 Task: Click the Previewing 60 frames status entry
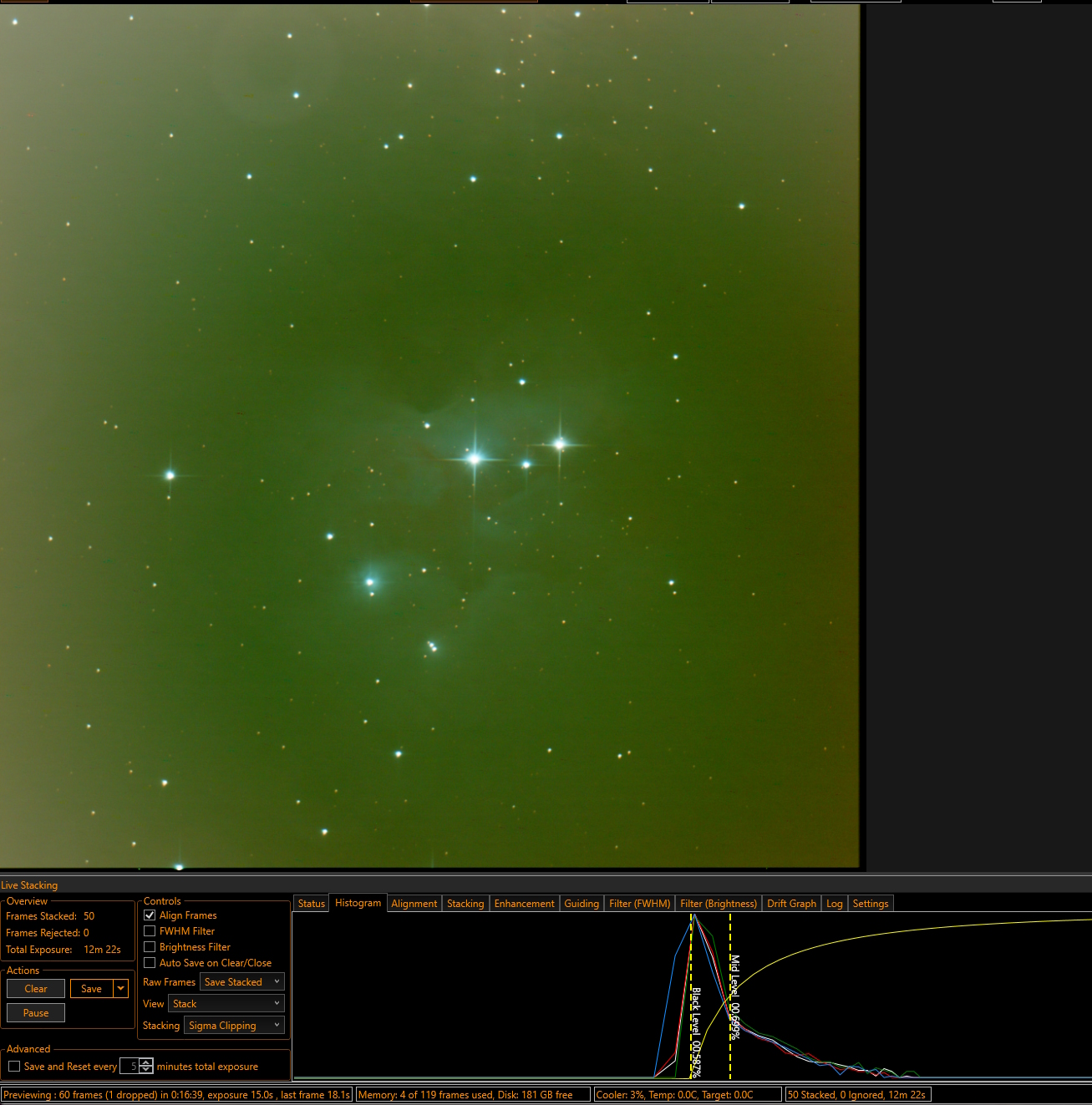click(177, 1095)
